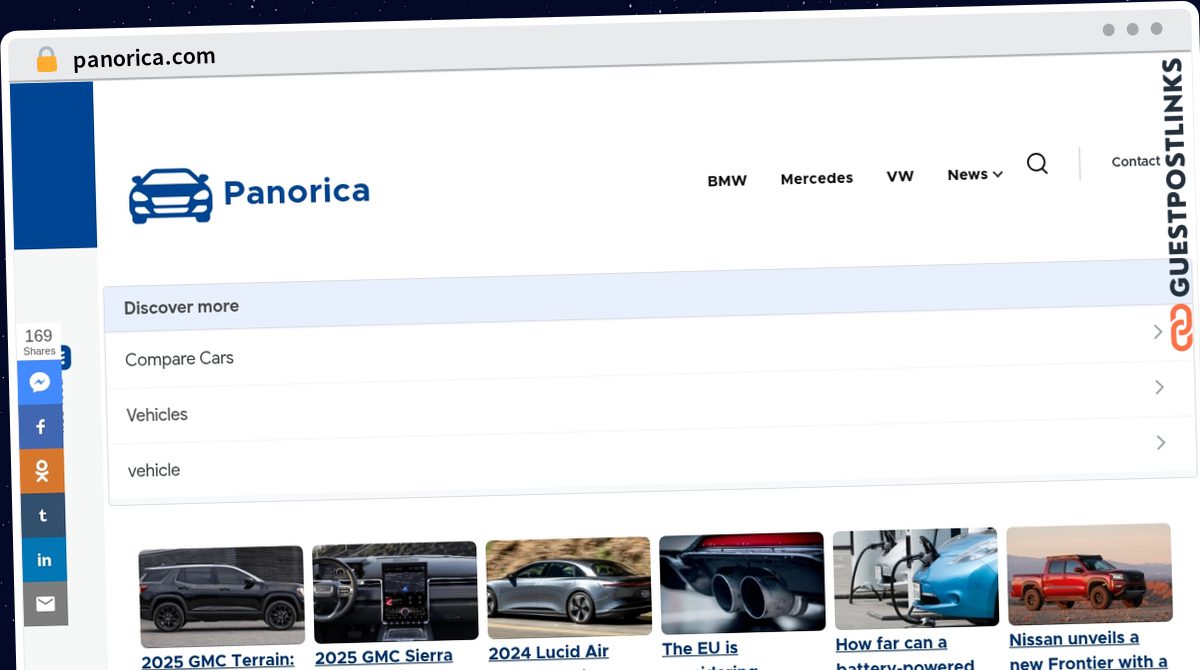Share via Messenger icon
1200x670 pixels.
pos(40,383)
